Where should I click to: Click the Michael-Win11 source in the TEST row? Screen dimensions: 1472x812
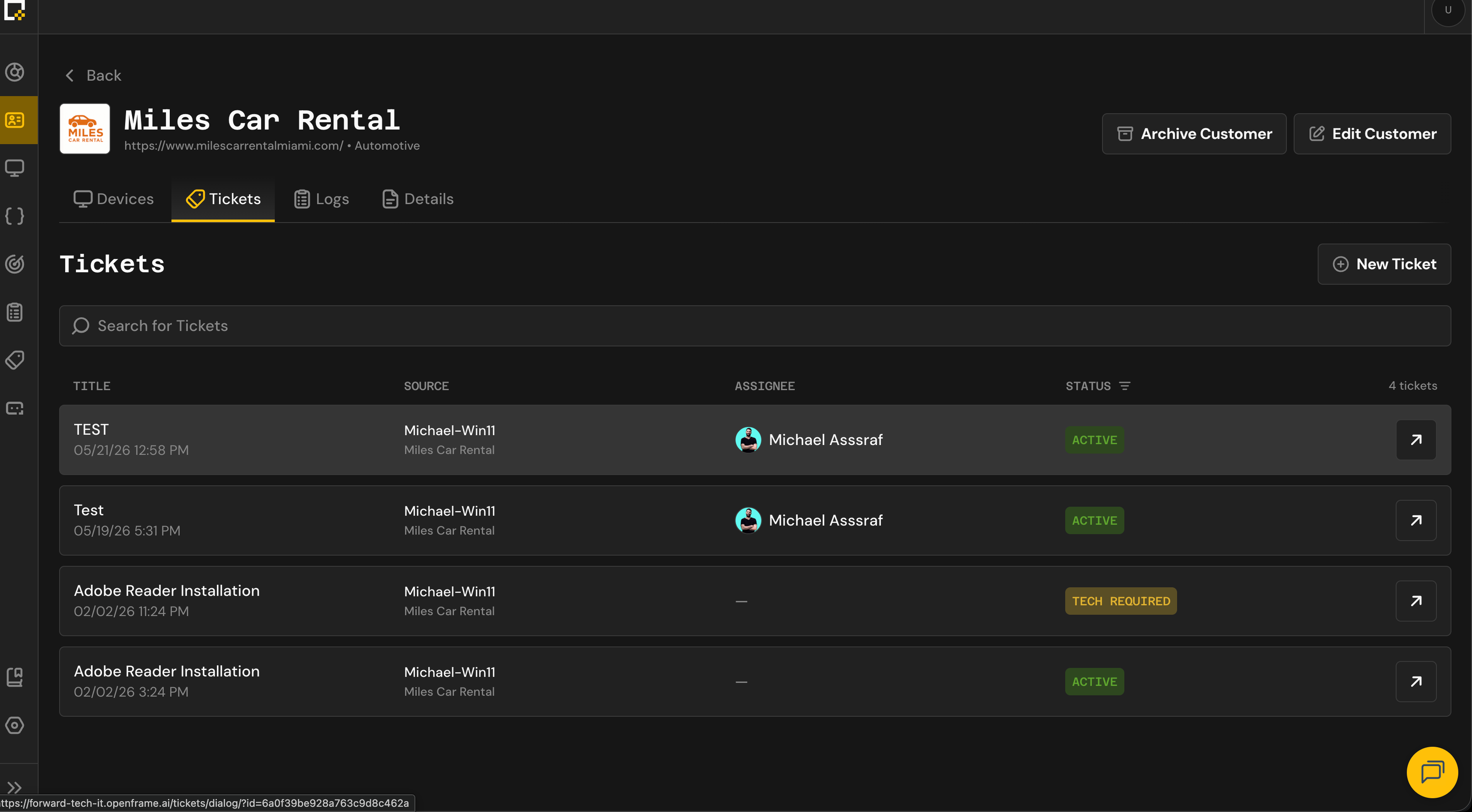(x=450, y=430)
